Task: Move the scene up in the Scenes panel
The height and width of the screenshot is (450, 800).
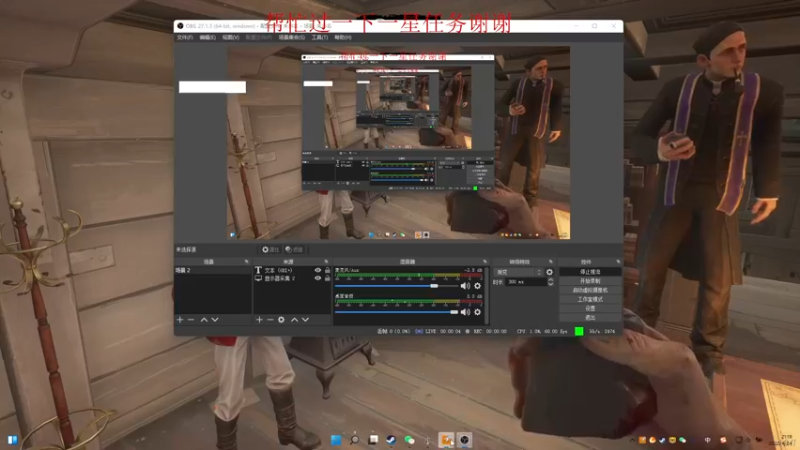Action: click(204, 320)
